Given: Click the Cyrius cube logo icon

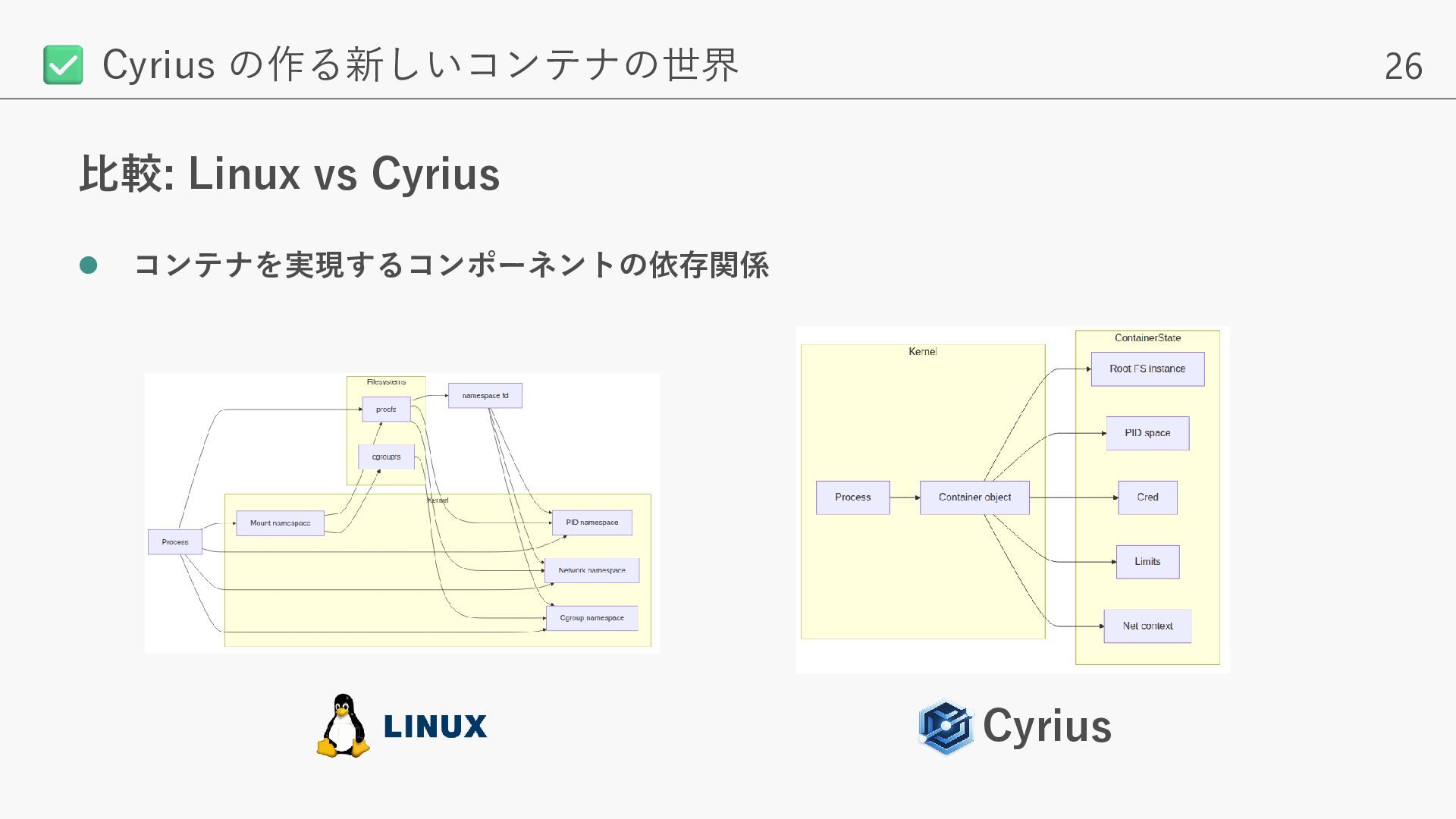Looking at the screenshot, I should [x=946, y=726].
